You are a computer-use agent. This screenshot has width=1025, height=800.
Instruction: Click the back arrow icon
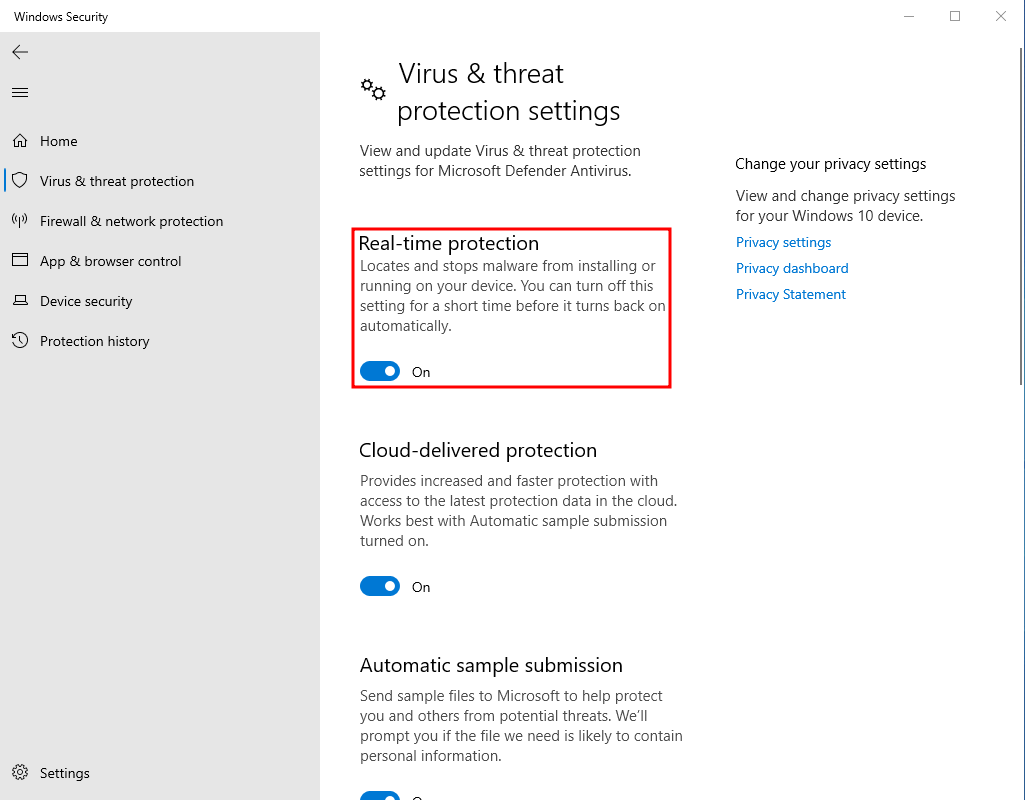(x=20, y=52)
